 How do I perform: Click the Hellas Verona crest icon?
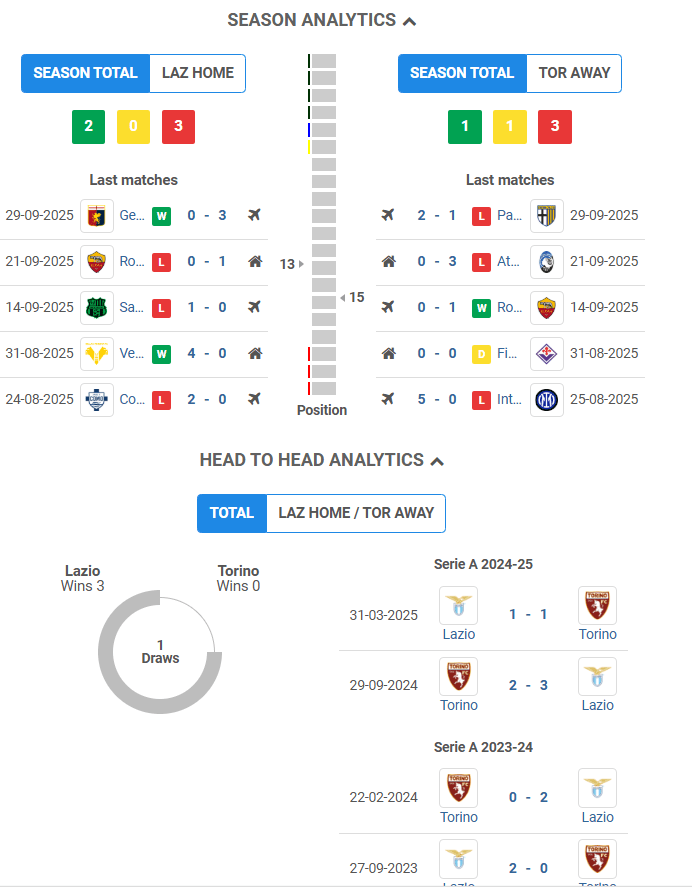click(97, 353)
